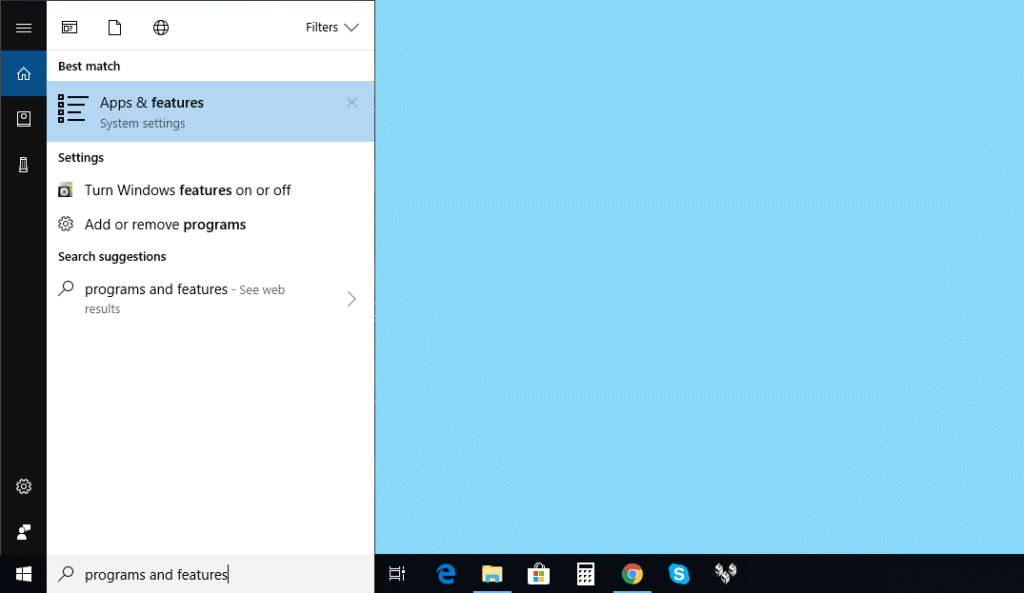
Task: Filter search results by Documents
Action: 114,26
